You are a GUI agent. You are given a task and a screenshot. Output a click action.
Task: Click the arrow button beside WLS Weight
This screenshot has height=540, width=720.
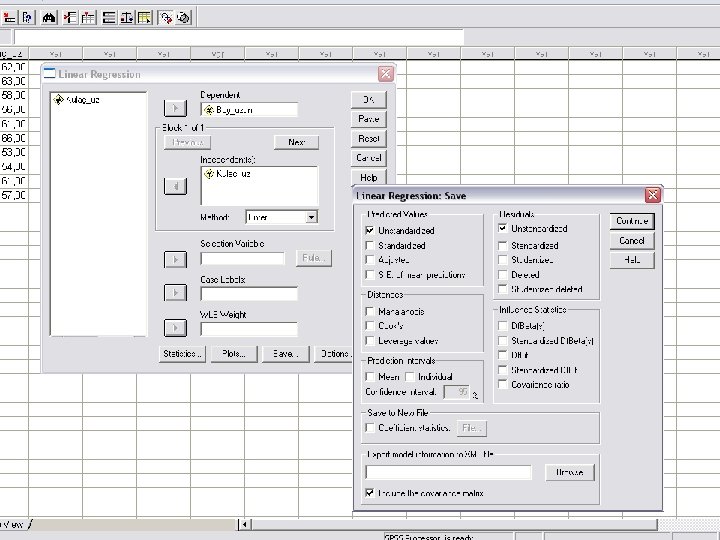pyautogui.click(x=175, y=327)
